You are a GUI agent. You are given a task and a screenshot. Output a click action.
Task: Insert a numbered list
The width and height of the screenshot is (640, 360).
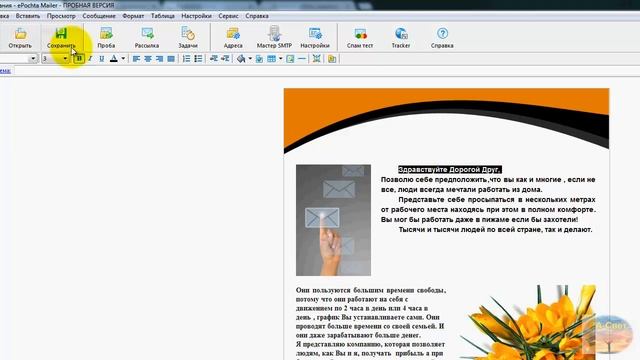click(x=186, y=59)
